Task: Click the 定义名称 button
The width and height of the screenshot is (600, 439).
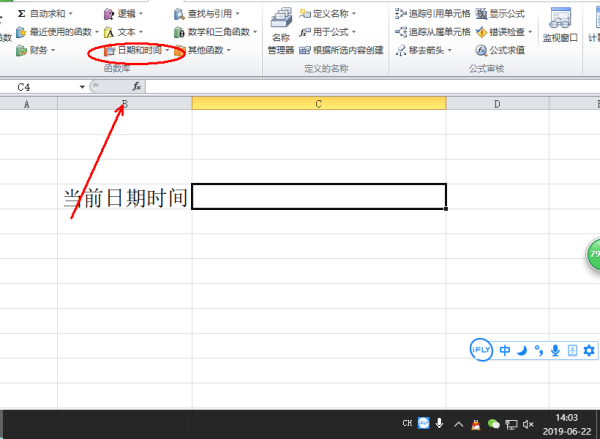Action: pyautogui.click(x=328, y=14)
